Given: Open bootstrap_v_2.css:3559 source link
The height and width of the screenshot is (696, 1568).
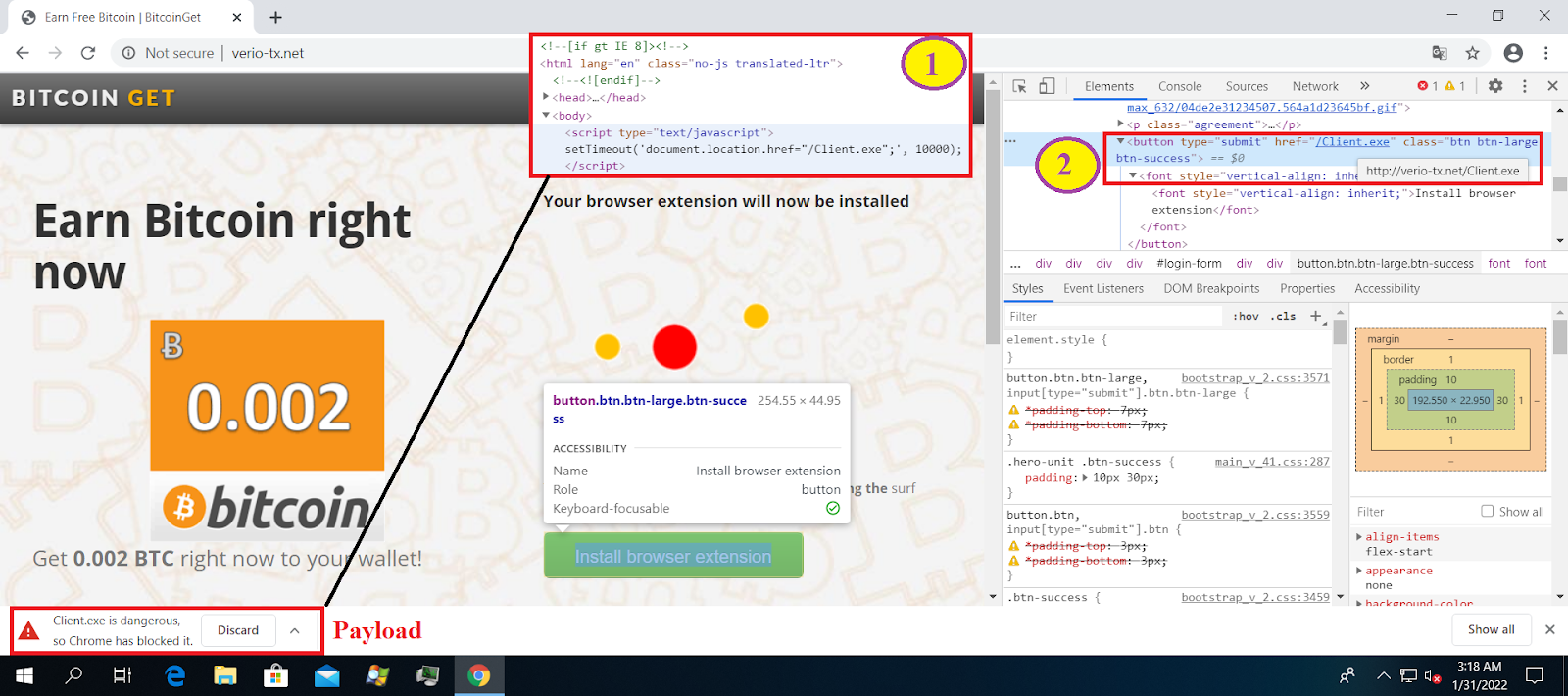Looking at the screenshot, I should (x=1255, y=514).
